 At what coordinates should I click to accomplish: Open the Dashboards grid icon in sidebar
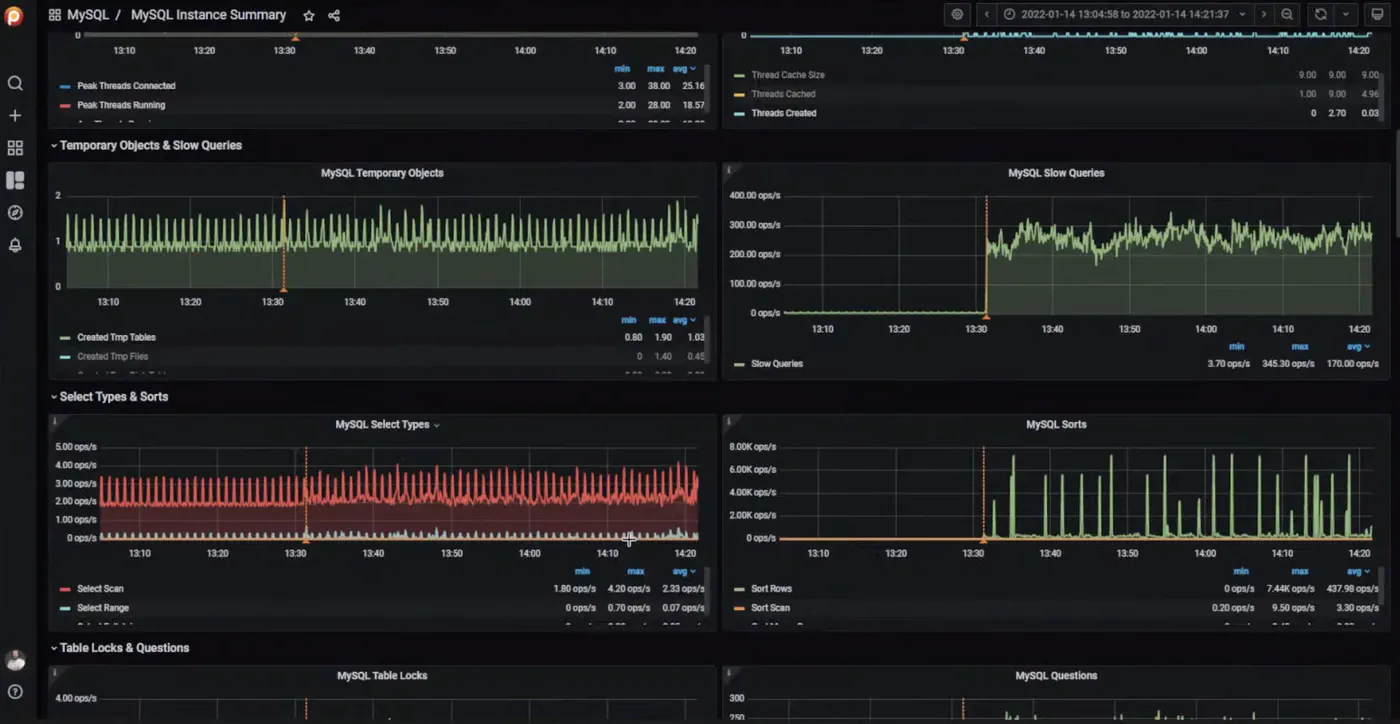tap(15, 148)
